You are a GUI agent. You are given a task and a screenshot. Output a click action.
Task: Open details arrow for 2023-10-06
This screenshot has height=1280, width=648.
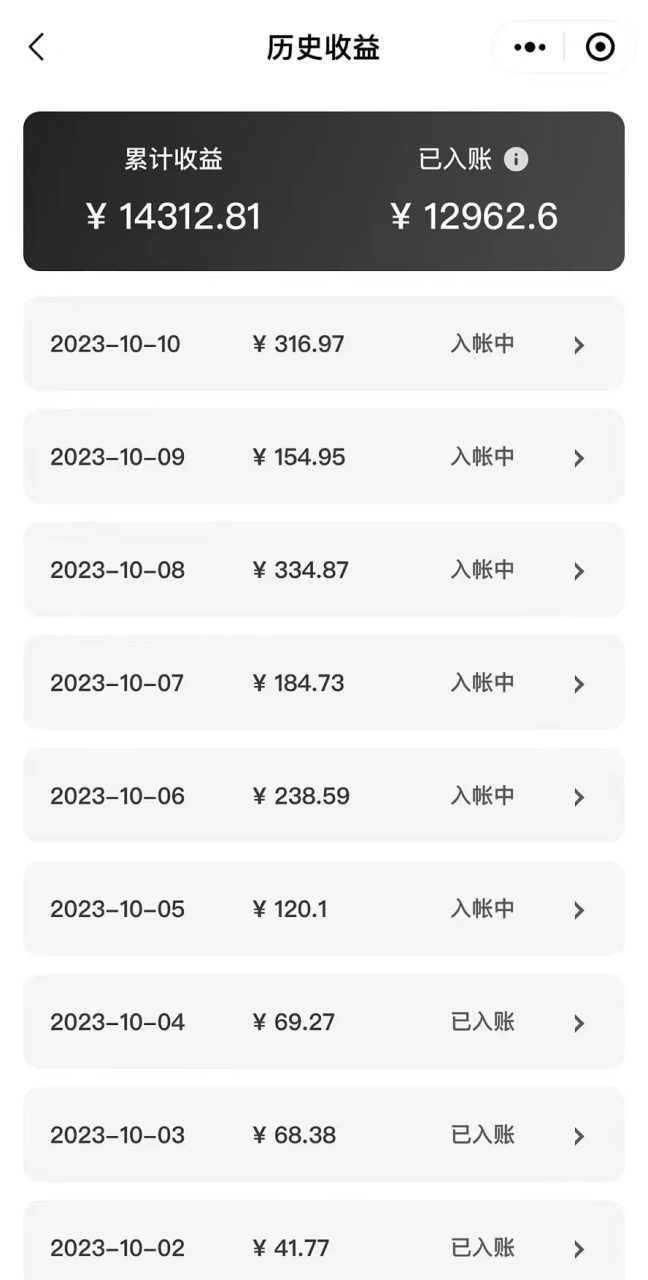coord(579,797)
